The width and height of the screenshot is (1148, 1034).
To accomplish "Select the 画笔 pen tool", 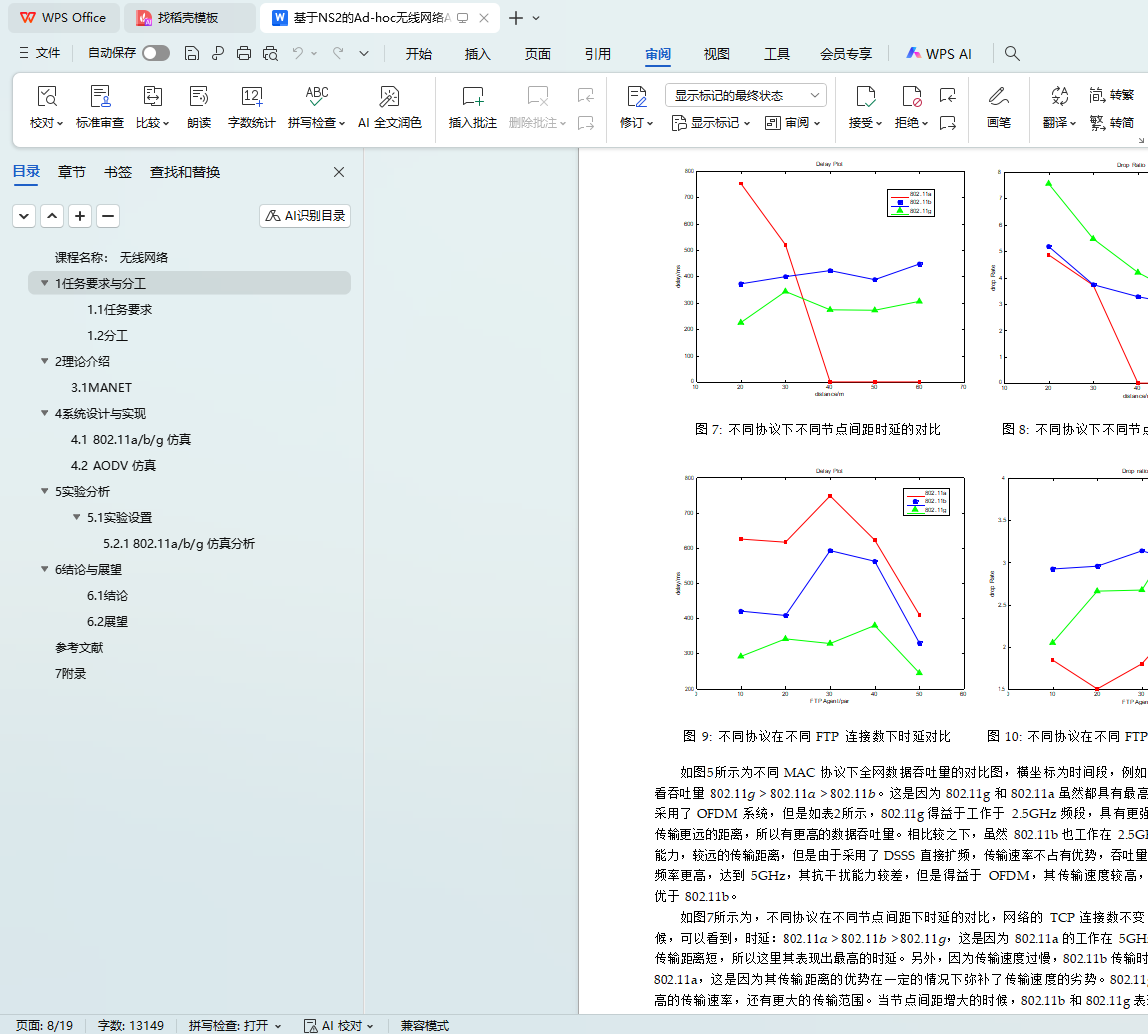I will pyautogui.click(x=998, y=107).
